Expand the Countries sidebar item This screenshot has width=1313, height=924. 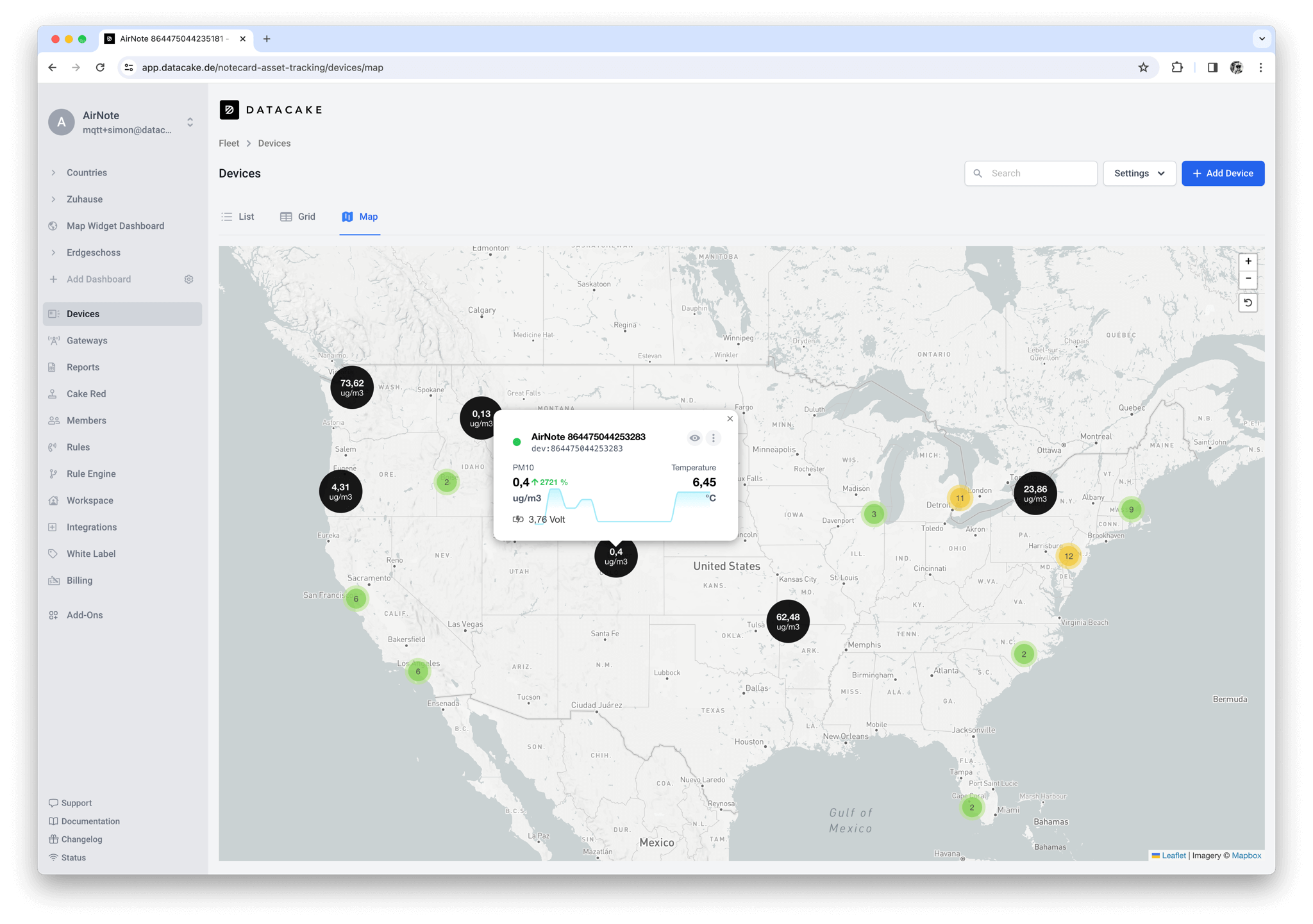[x=87, y=173]
